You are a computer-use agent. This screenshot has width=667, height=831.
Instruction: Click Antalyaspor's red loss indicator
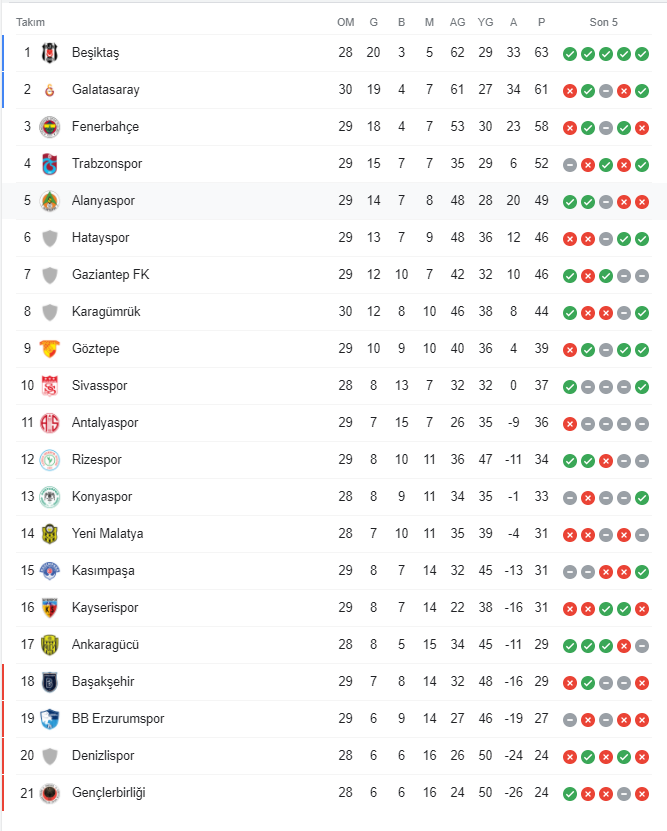(570, 424)
